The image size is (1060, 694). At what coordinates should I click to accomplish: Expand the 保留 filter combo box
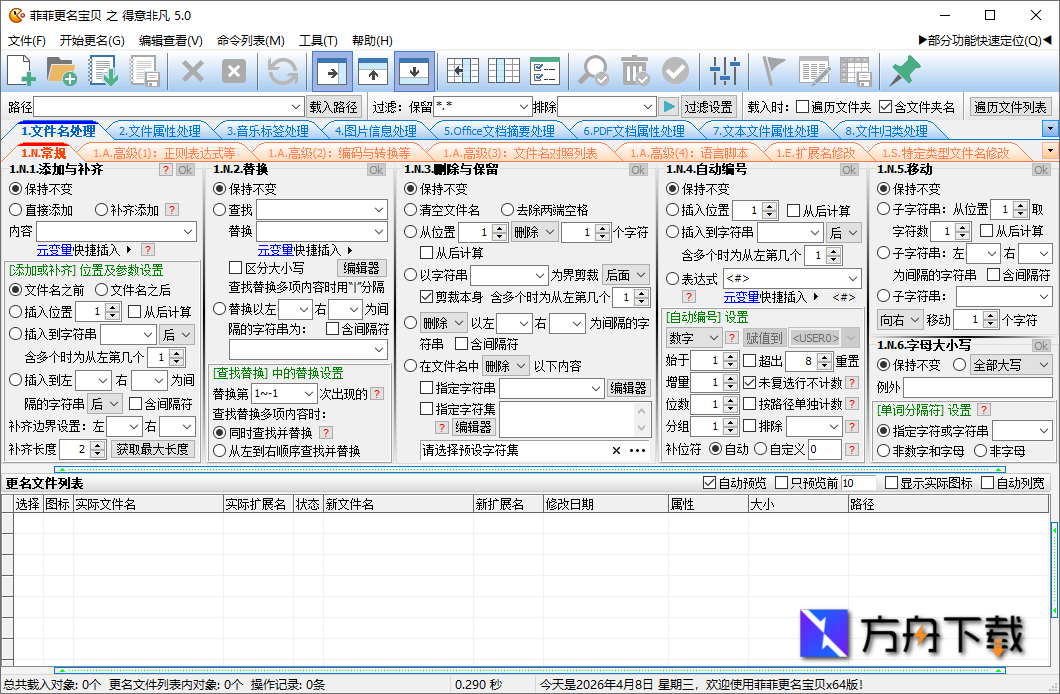(524, 107)
